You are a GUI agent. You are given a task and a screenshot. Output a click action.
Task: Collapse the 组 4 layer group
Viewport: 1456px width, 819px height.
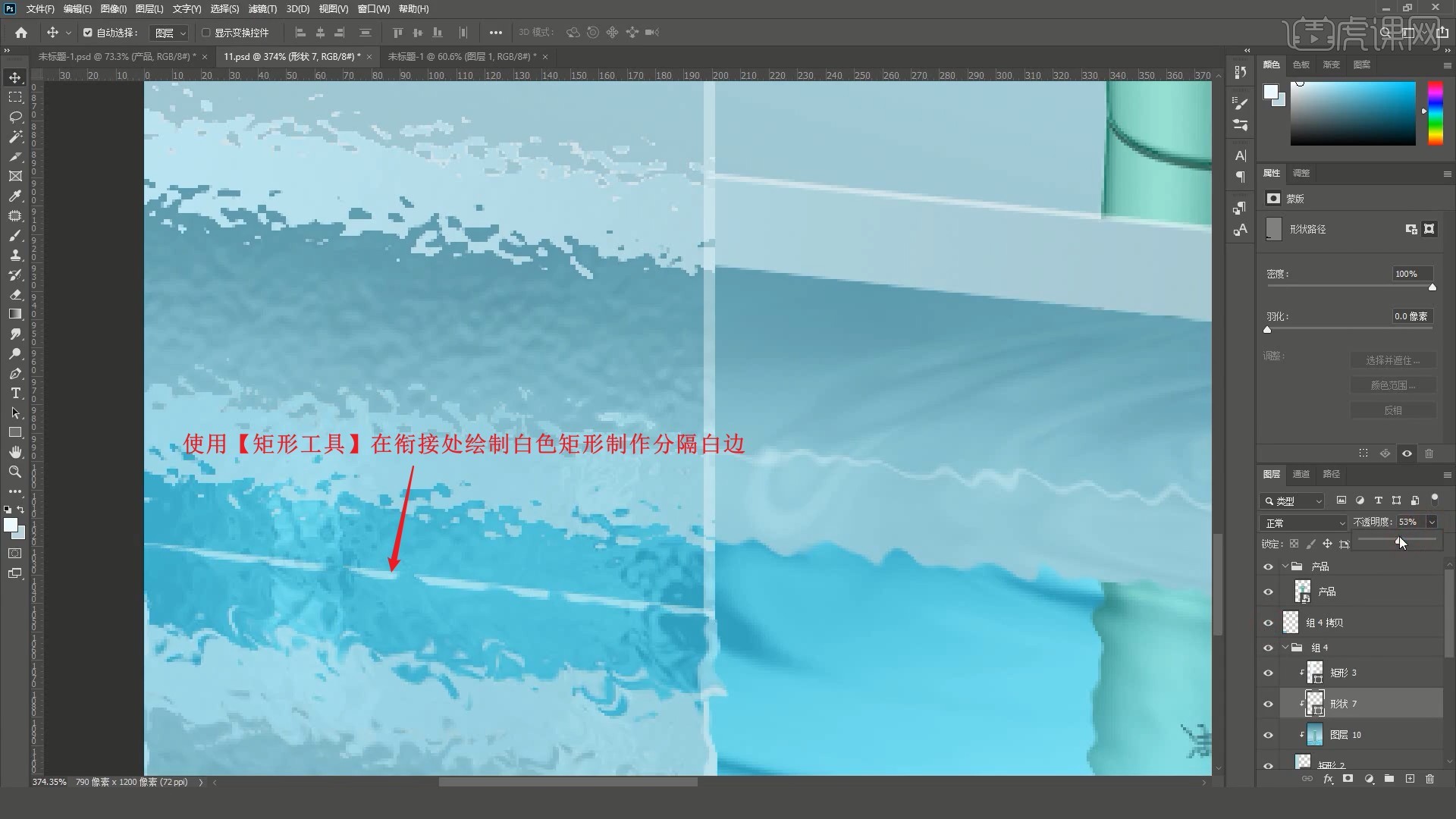click(x=1285, y=648)
